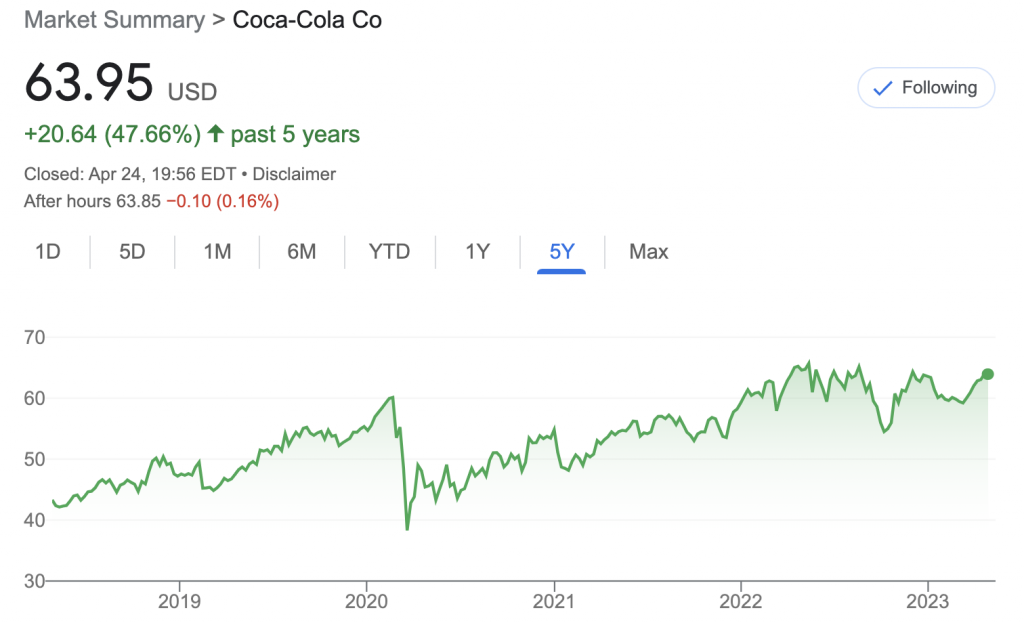The width and height of the screenshot is (1024, 623).
Task: Show the 1Y chart range
Action: 477,251
